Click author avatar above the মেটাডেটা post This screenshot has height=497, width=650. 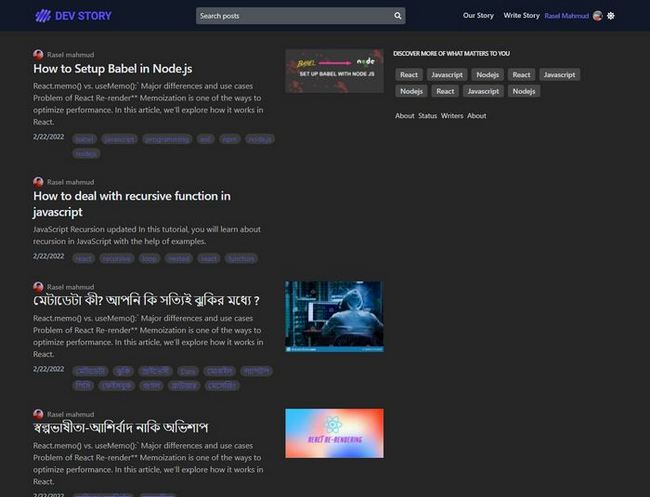point(38,286)
